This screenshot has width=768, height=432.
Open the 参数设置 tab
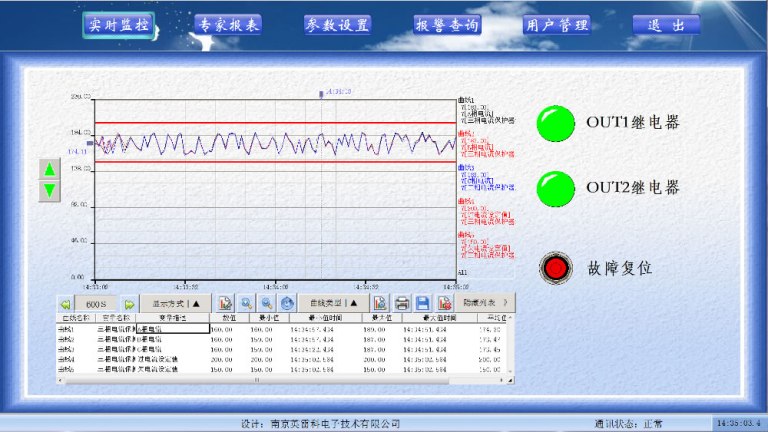click(337, 24)
